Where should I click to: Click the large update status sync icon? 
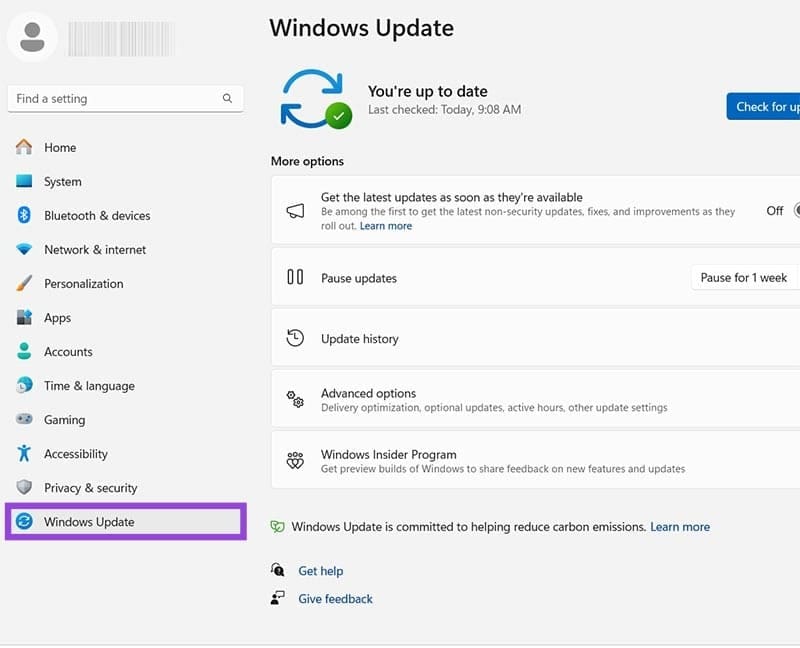tap(315, 98)
